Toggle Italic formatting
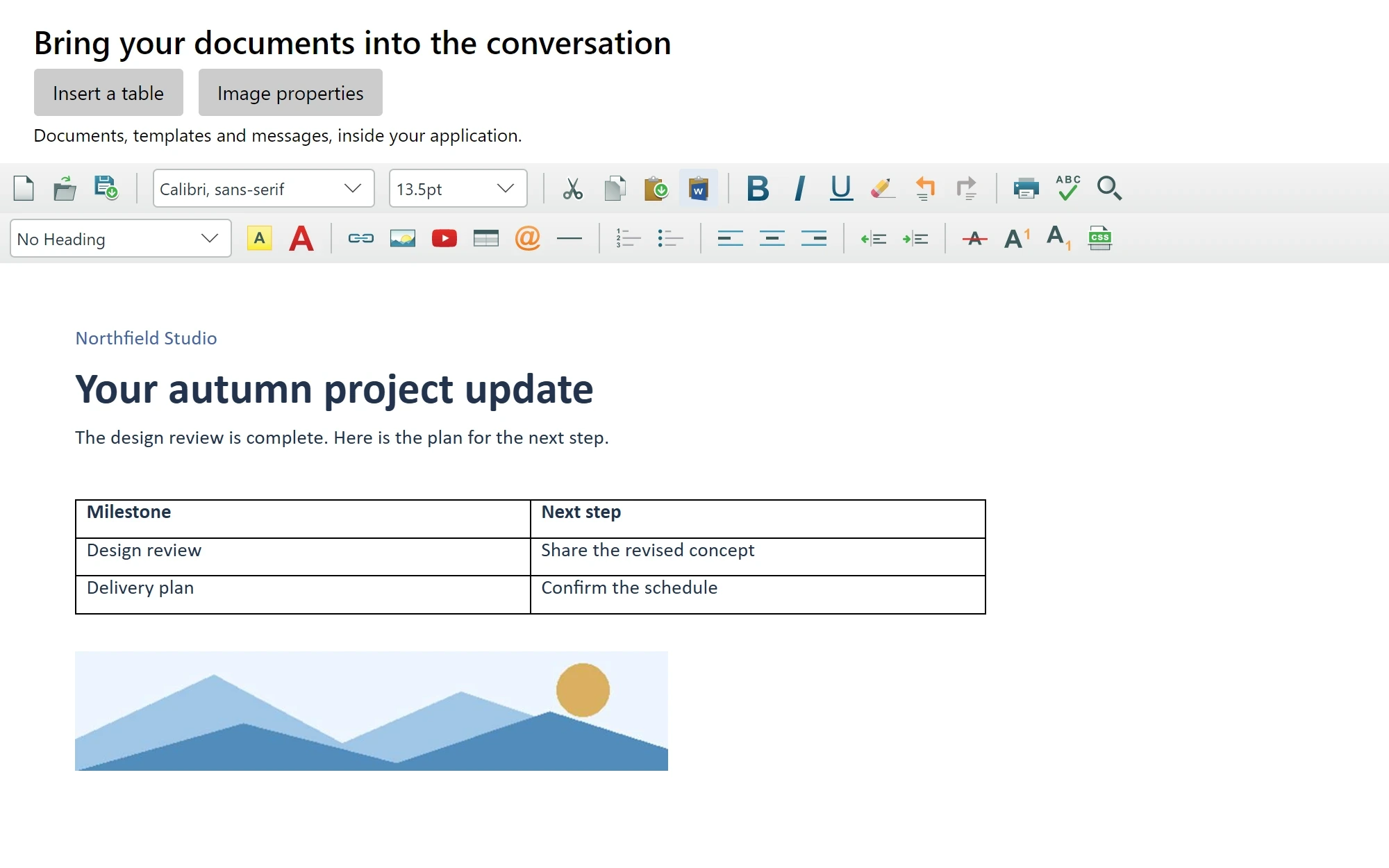Screen dimensions: 1389x868 point(799,188)
